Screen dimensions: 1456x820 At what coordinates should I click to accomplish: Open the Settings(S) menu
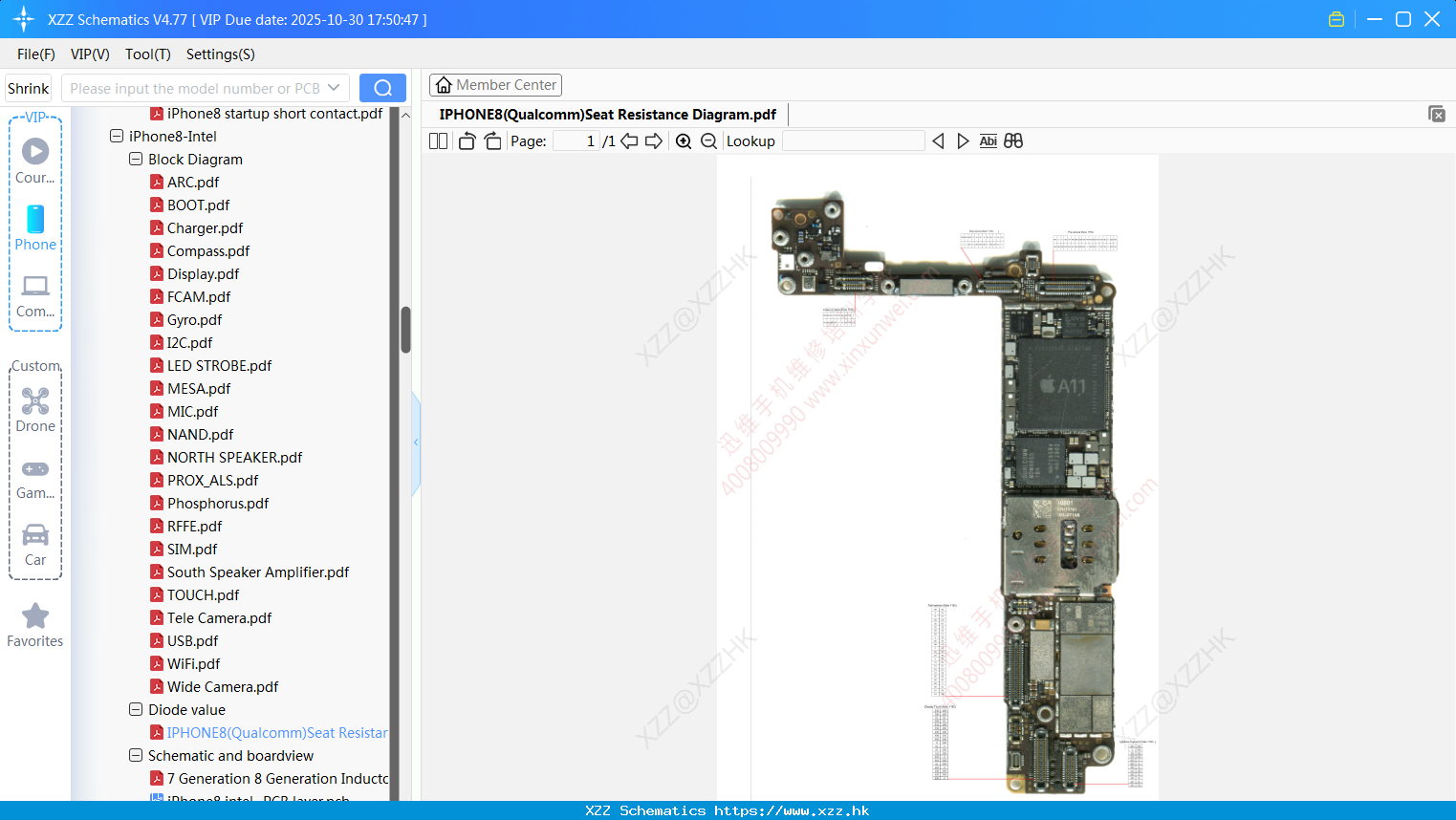[x=221, y=54]
